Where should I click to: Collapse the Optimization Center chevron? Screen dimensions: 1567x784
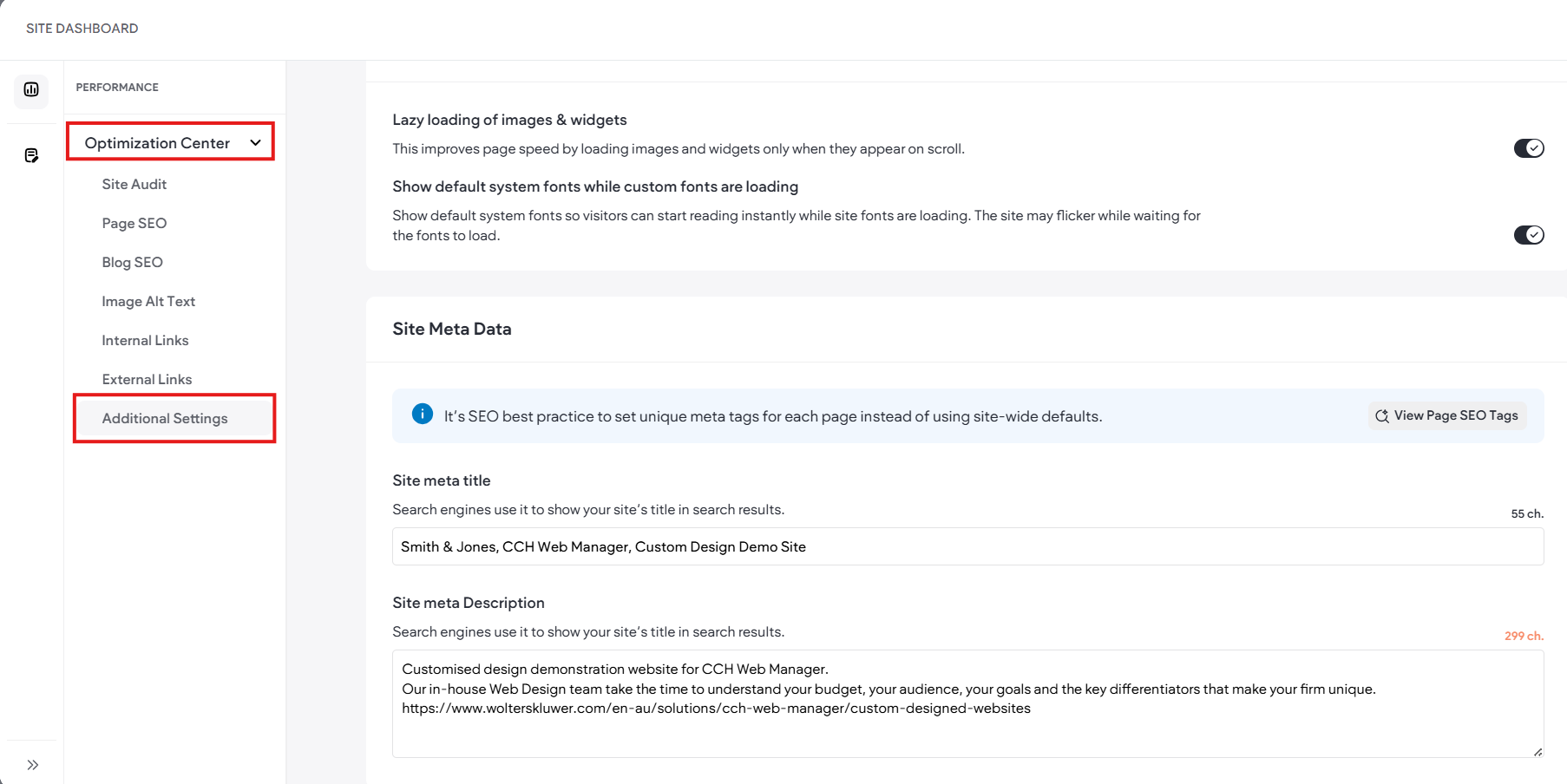pos(256,142)
